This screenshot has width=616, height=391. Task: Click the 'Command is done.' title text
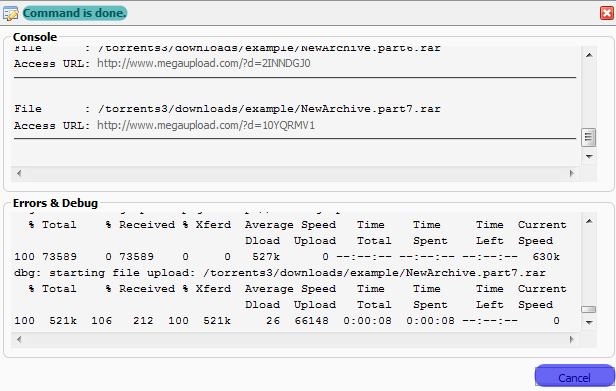click(75, 13)
